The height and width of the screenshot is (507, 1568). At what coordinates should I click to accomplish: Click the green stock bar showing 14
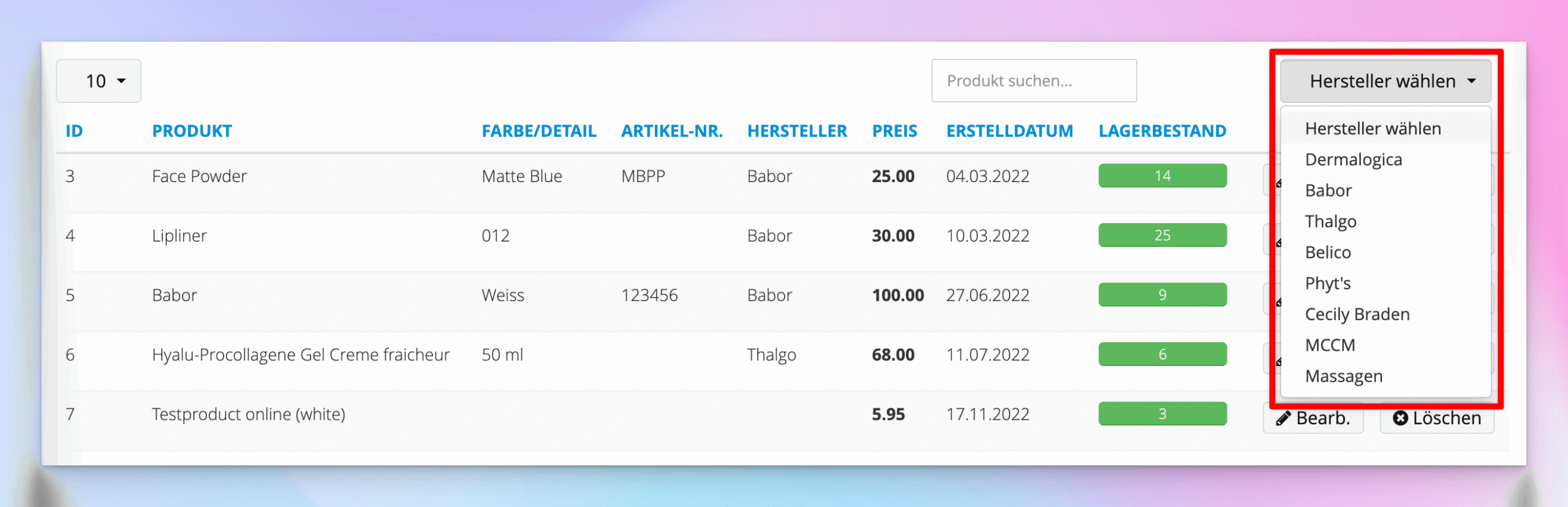click(1162, 176)
